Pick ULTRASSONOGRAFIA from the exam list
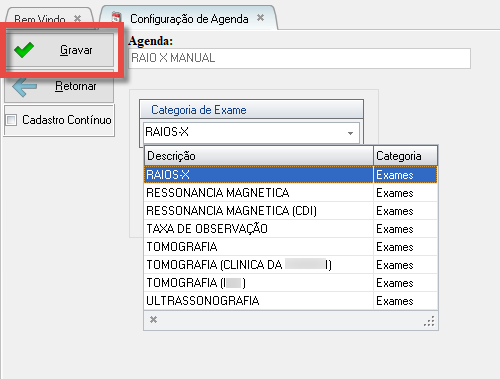The height and width of the screenshot is (379, 500). [291, 301]
